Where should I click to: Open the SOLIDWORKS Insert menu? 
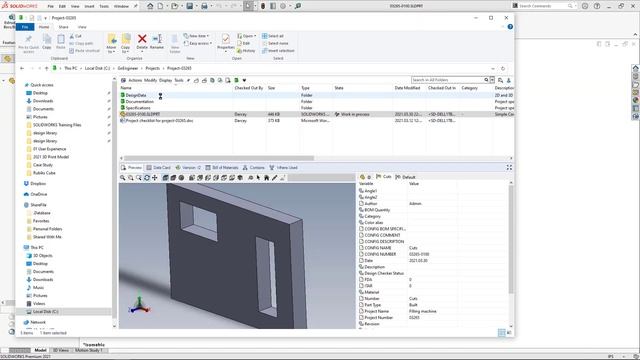click(x=89, y=6)
